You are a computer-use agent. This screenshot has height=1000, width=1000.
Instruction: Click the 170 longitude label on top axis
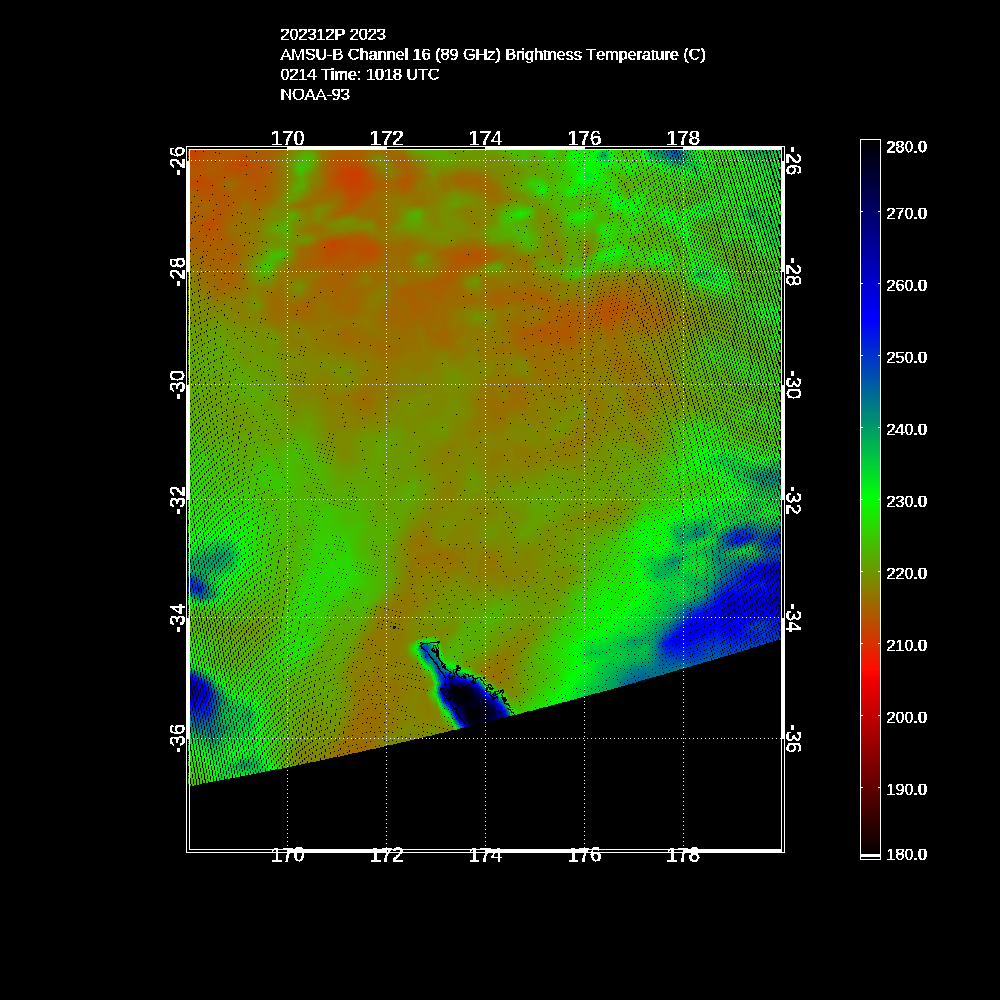pos(288,138)
